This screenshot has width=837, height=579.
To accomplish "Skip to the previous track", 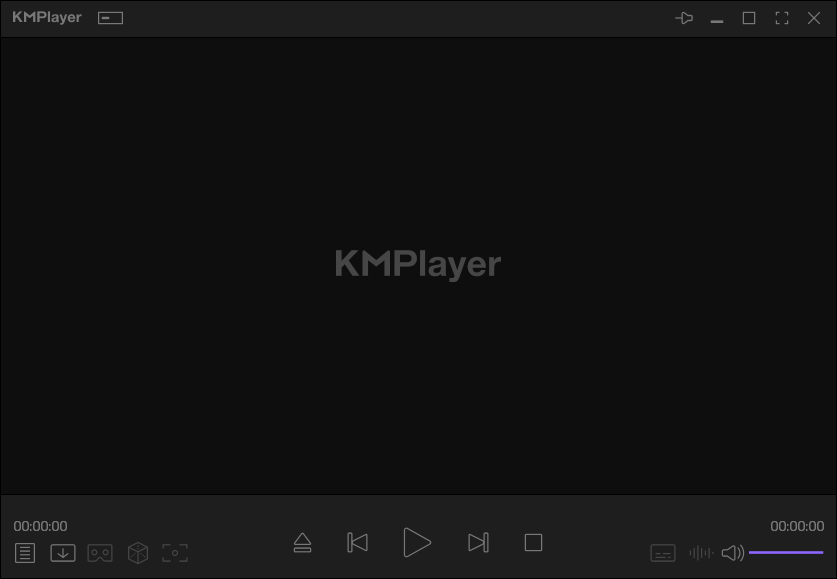I will click(x=357, y=543).
